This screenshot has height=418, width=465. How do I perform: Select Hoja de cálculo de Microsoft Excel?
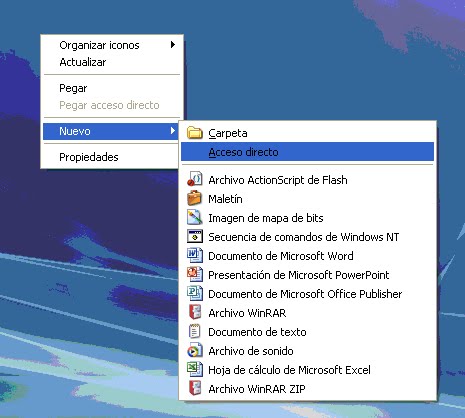click(307, 370)
